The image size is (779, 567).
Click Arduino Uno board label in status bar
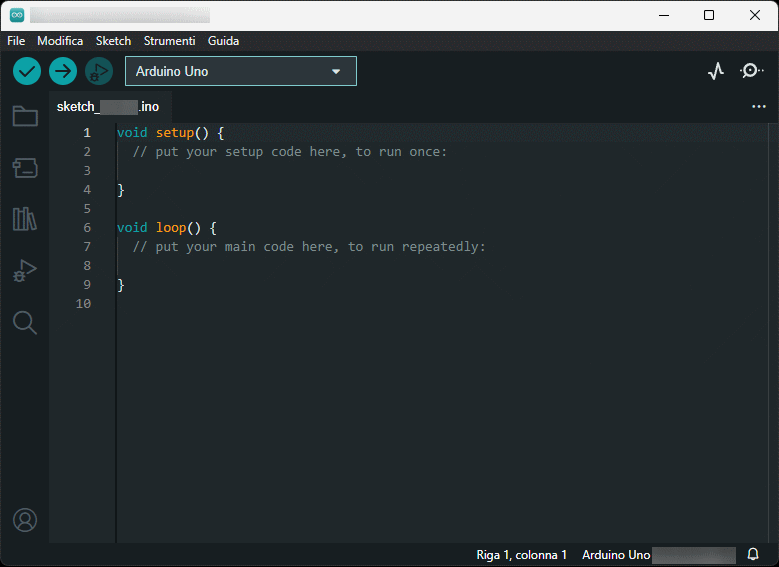(x=616, y=555)
